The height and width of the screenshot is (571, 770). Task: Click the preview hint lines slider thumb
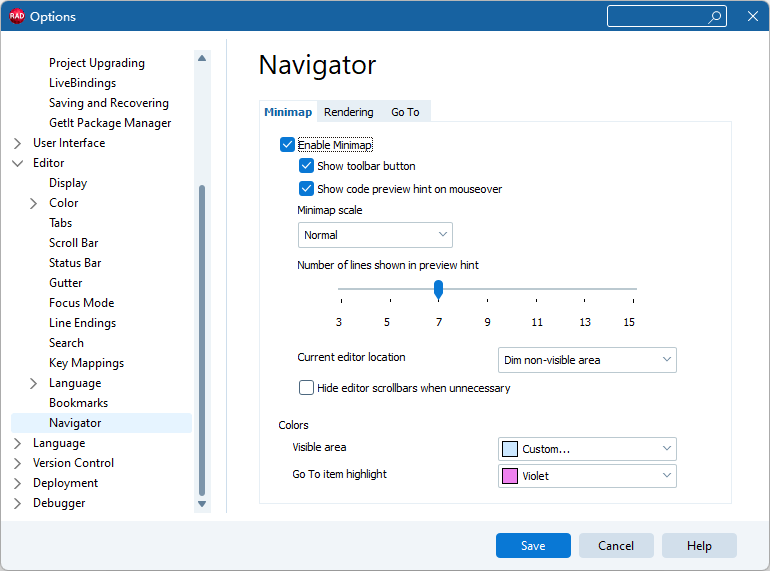coord(439,289)
